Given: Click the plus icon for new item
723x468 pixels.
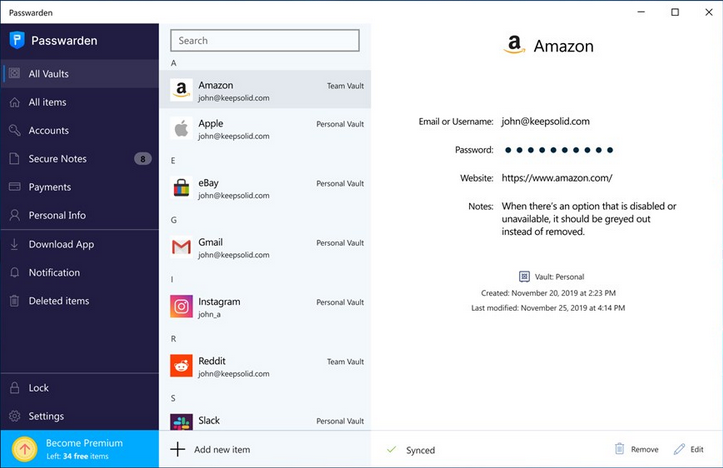Looking at the screenshot, I should pos(178,449).
